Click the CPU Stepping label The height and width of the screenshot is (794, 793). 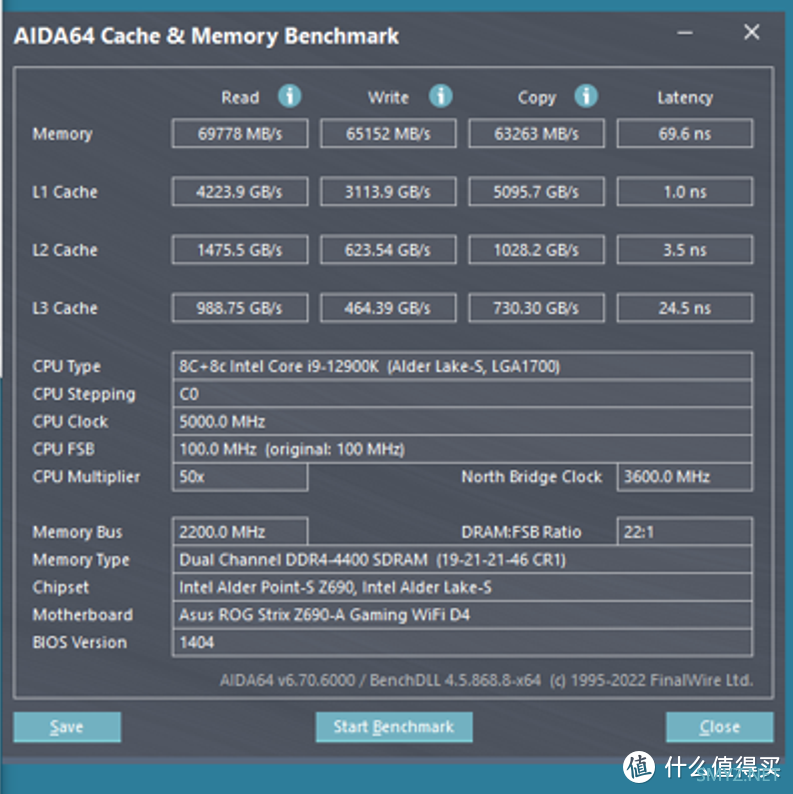click(x=84, y=394)
